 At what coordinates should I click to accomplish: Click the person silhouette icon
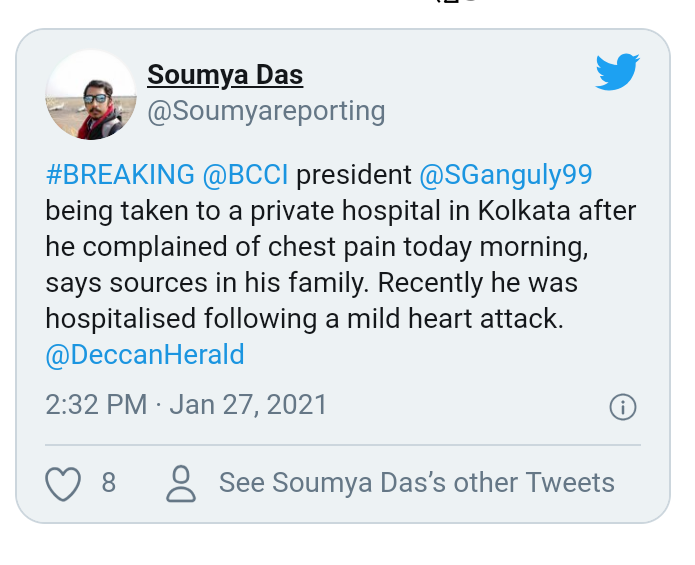pyautogui.click(x=181, y=483)
